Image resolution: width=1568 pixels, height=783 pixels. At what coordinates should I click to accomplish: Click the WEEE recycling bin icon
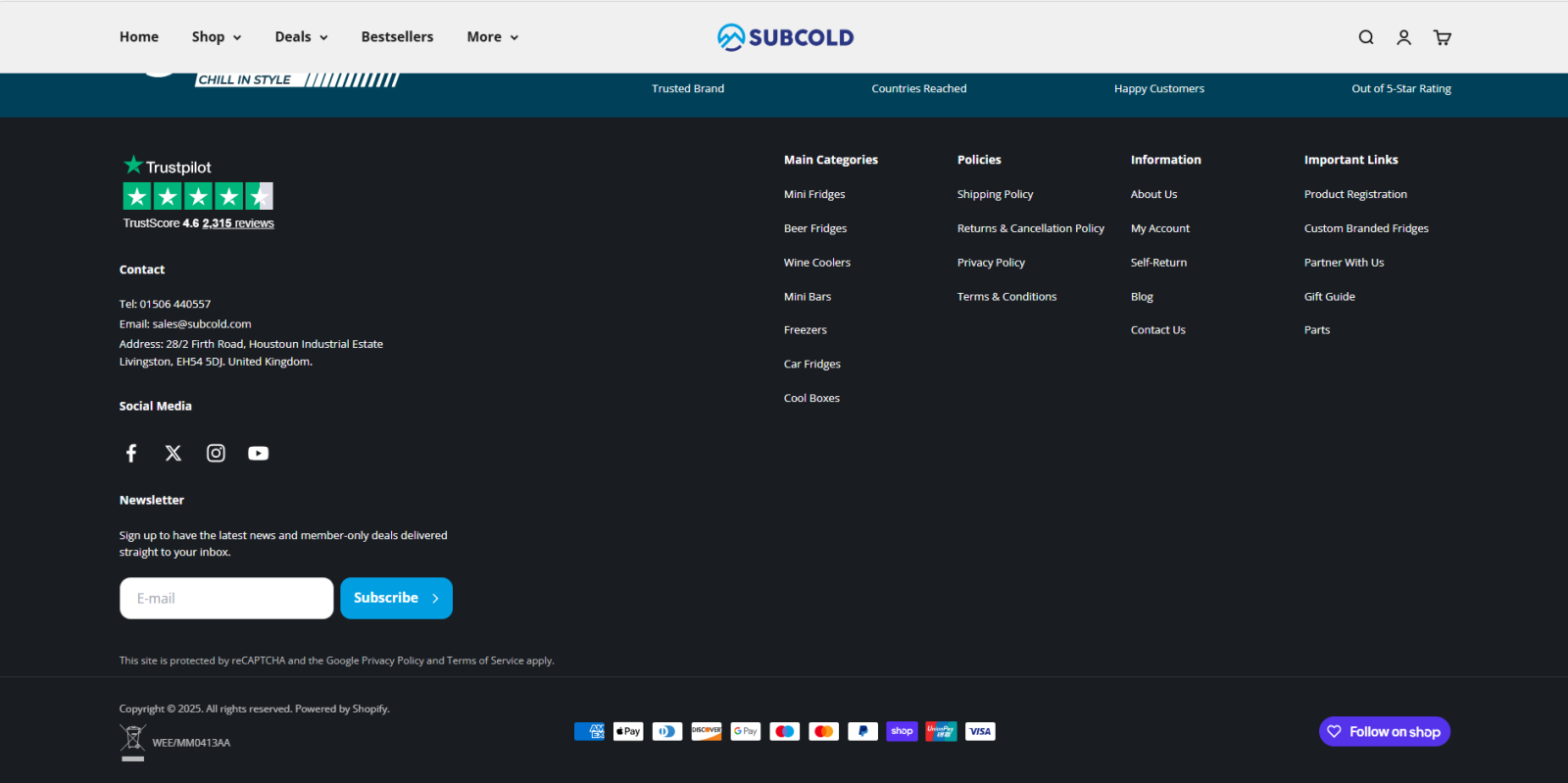[132, 742]
